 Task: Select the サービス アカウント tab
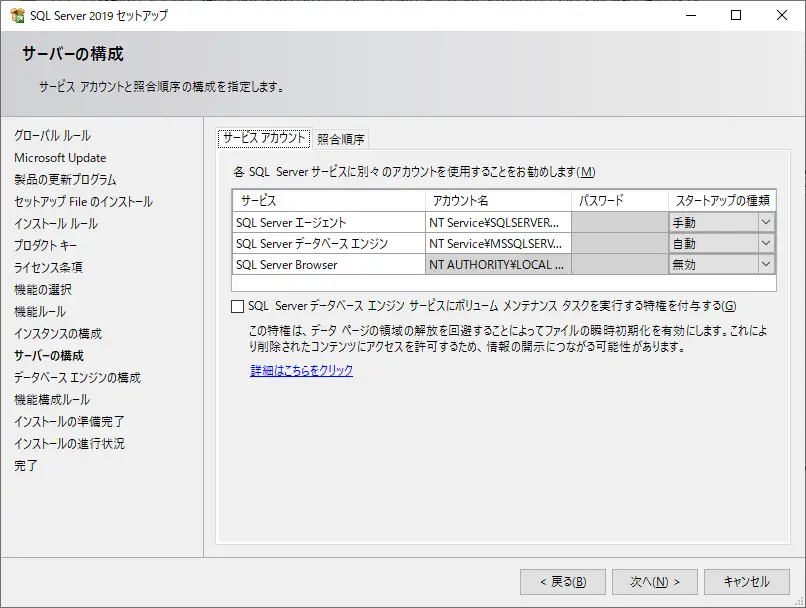[x=264, y=138]
